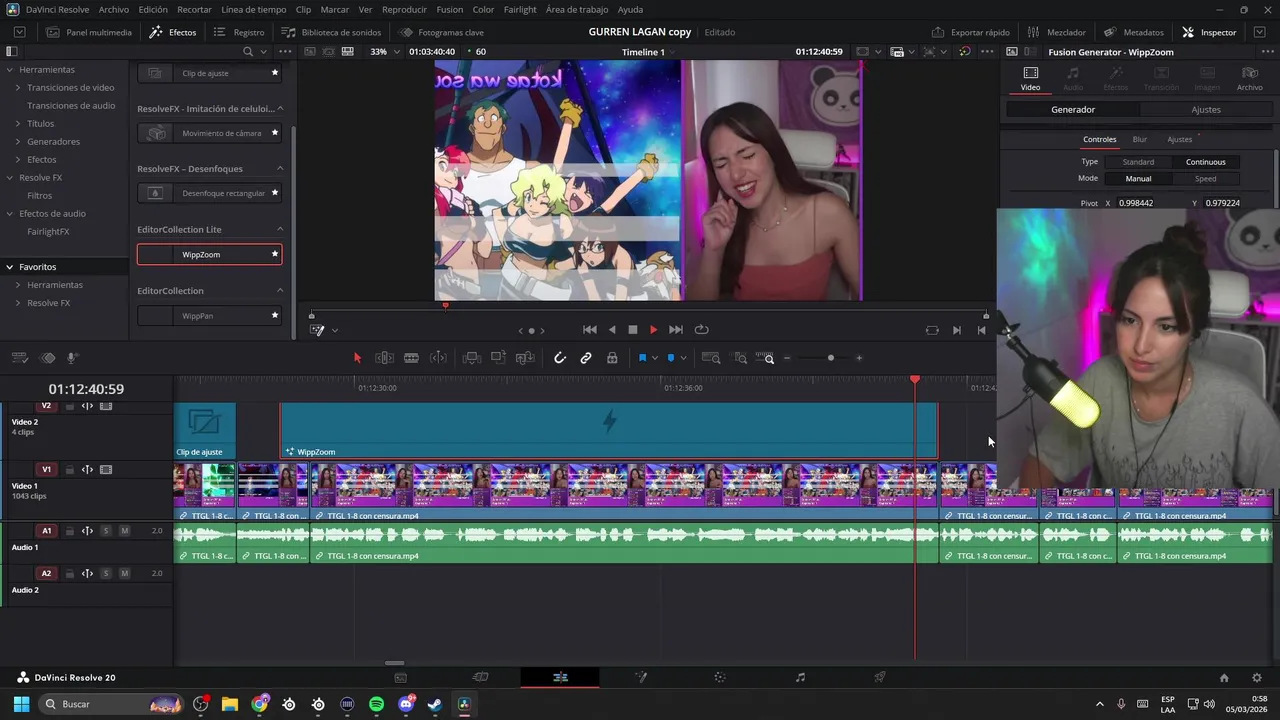Click the detail zoom icon

pos(740,358)
